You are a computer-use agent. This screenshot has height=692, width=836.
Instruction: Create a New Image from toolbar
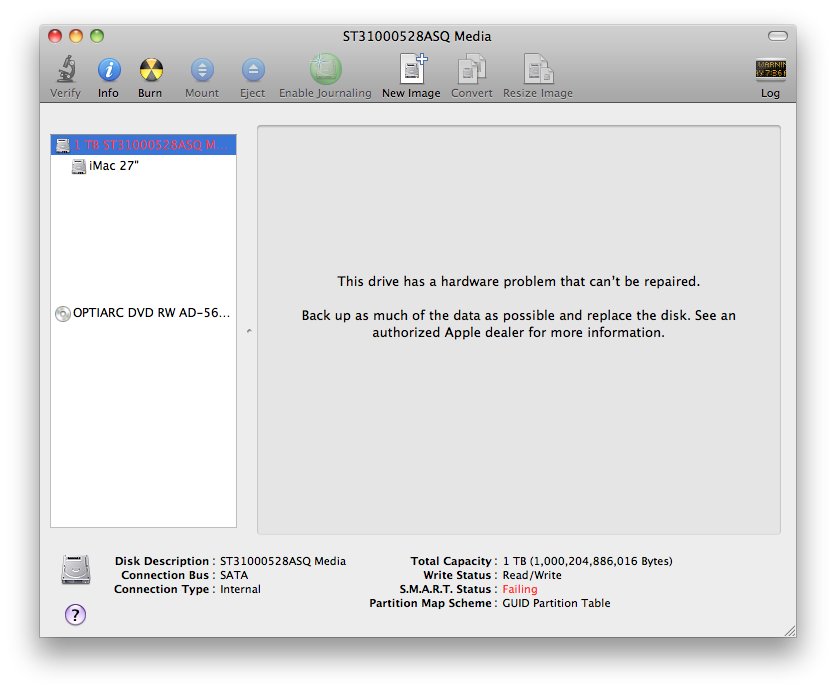click(x=413, y=69)
